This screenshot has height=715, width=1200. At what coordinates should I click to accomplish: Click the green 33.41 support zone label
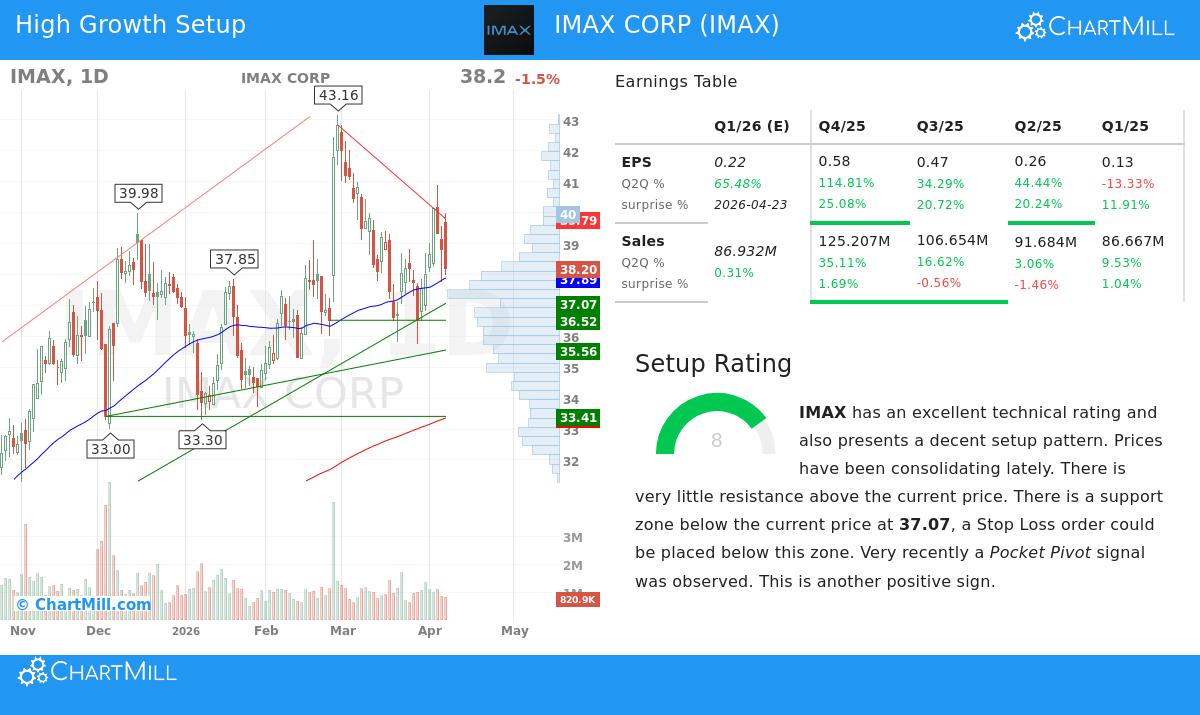pos(577,418)
